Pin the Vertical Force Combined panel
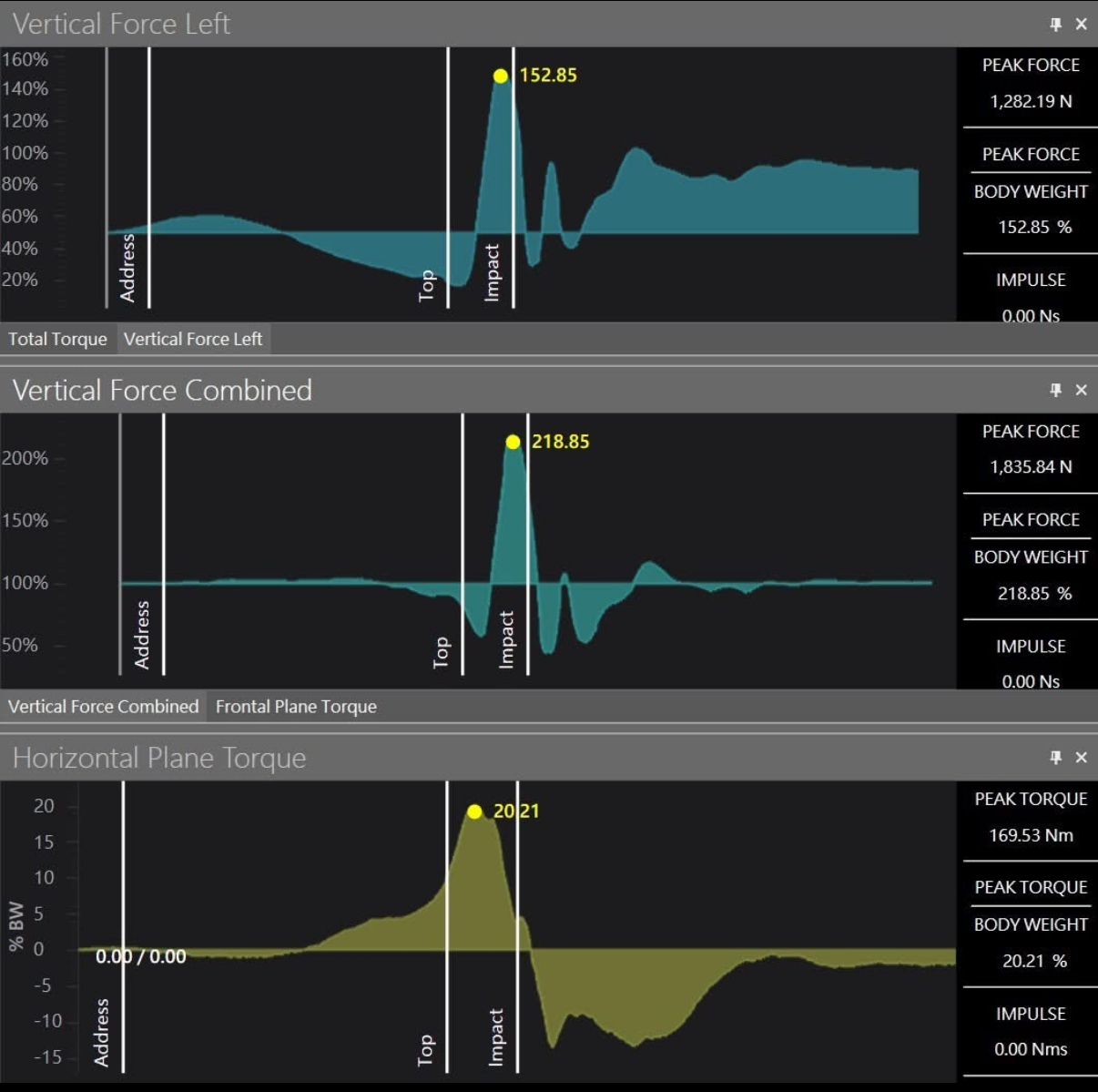The height and width of the screenshot is (1092, 1098). (1056, 390)
